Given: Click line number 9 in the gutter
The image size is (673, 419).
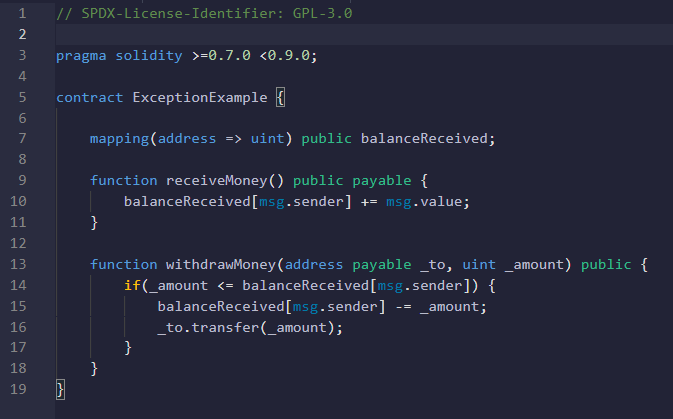Looking at the screenshot, I should coord(22,180).
